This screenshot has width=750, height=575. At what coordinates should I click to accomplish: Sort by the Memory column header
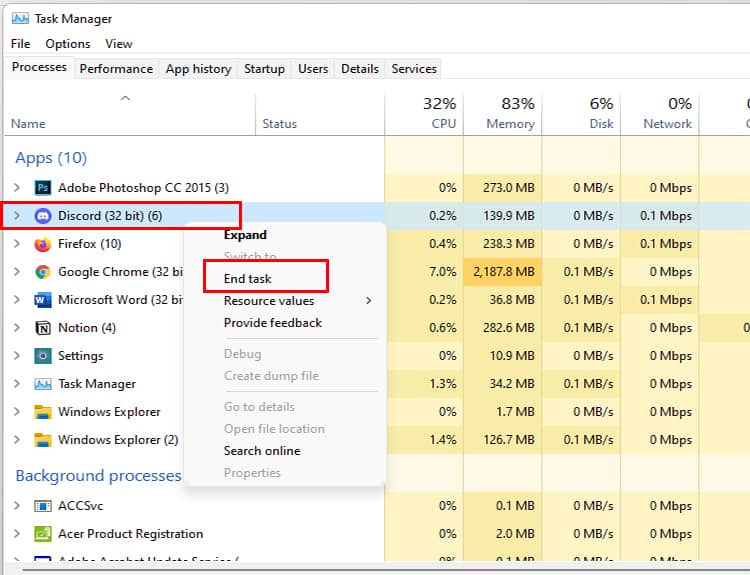[502, 115]
